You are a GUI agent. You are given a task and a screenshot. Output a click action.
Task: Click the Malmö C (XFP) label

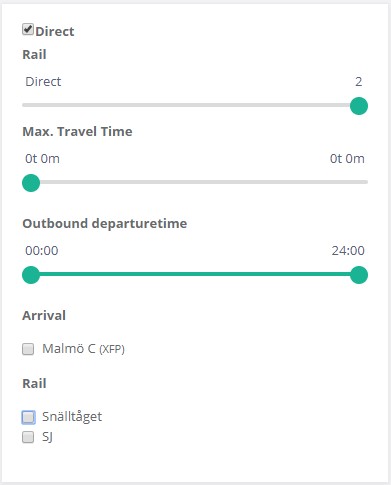pos(83,349)
